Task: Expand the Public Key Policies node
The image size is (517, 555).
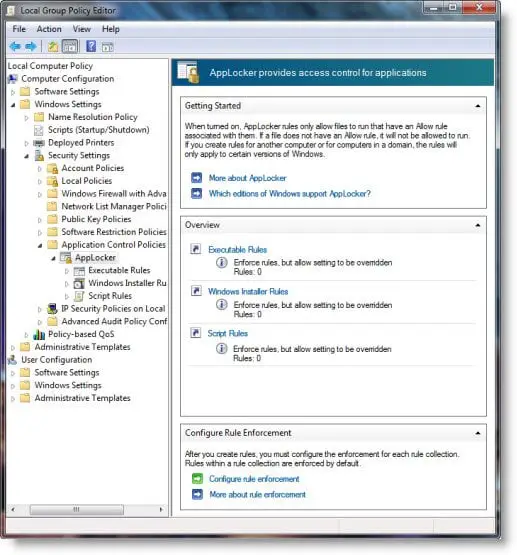Action: [40, 220]
